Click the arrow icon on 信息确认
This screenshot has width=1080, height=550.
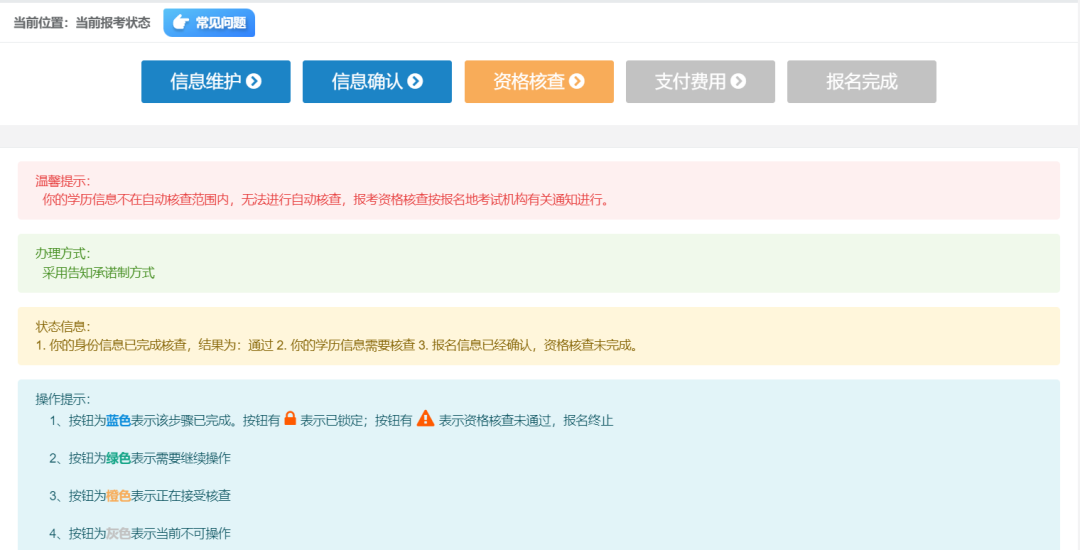pos(415,81)
